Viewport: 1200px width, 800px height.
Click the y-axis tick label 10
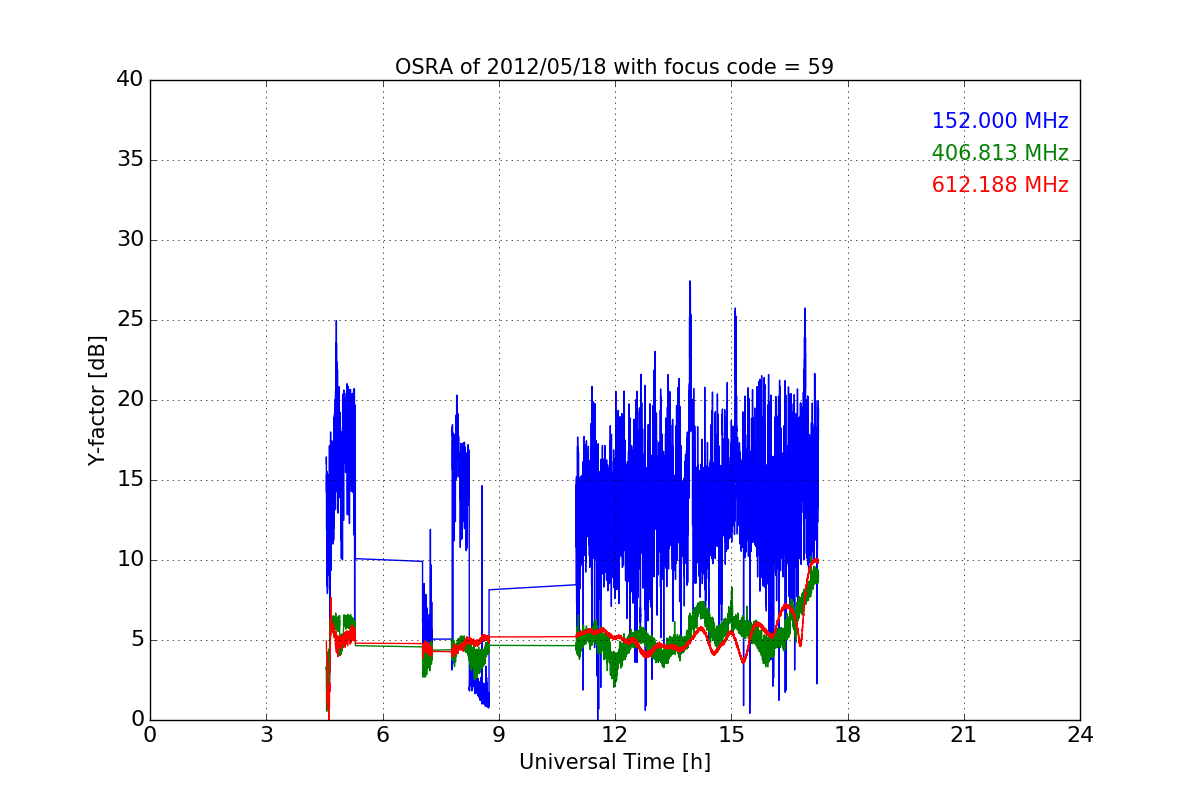coord(130,560)
